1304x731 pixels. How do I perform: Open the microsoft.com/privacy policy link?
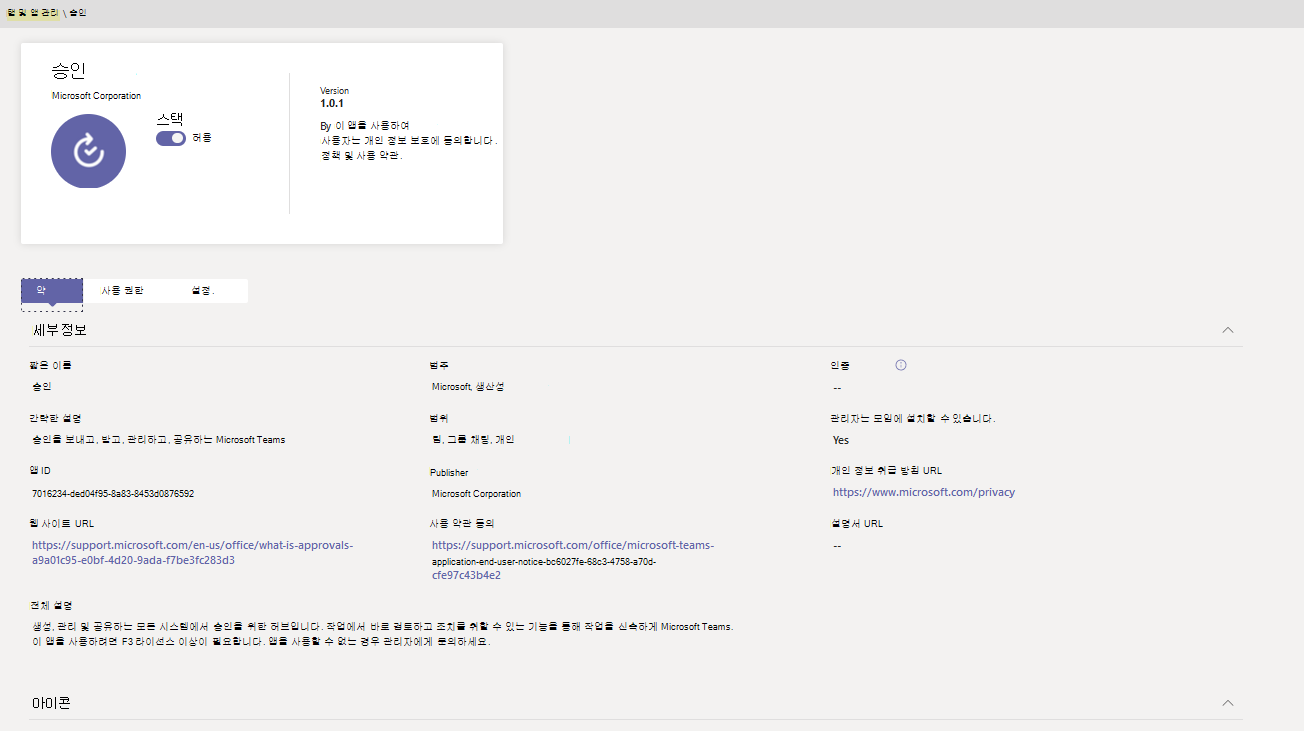point(924,492)
